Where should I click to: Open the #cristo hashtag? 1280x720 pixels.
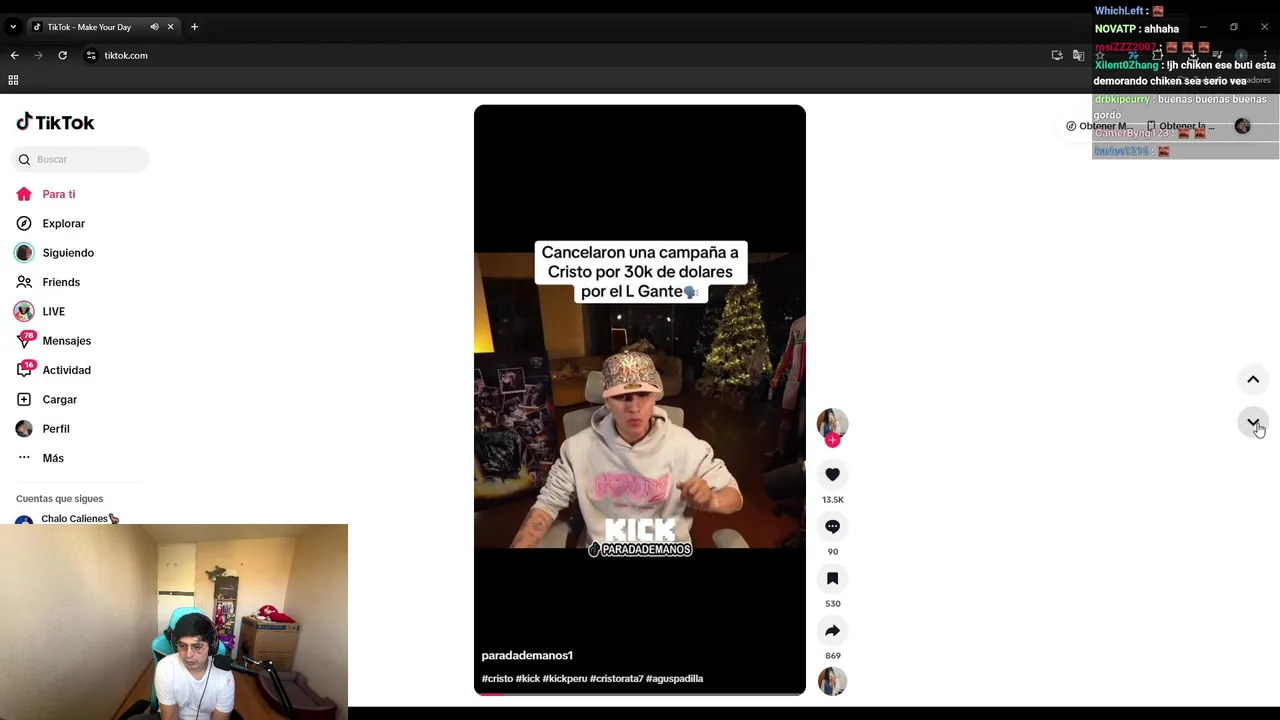[x=497, y=679]
